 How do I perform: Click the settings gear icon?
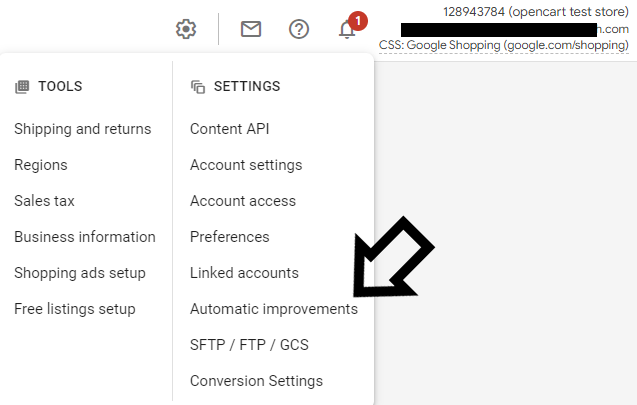(x=186, y=29)
